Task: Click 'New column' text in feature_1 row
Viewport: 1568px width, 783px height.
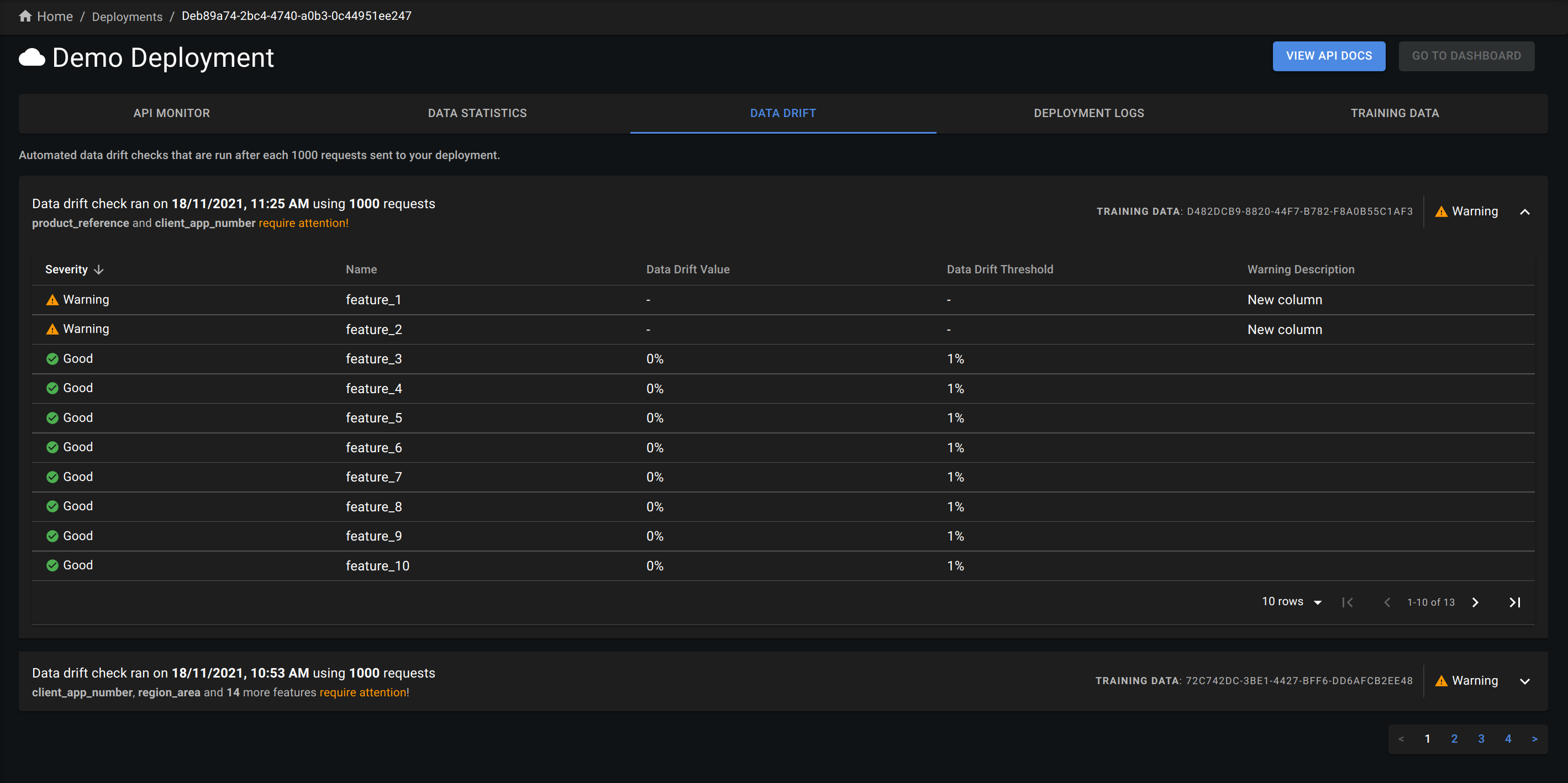Action: (1285, 300)
